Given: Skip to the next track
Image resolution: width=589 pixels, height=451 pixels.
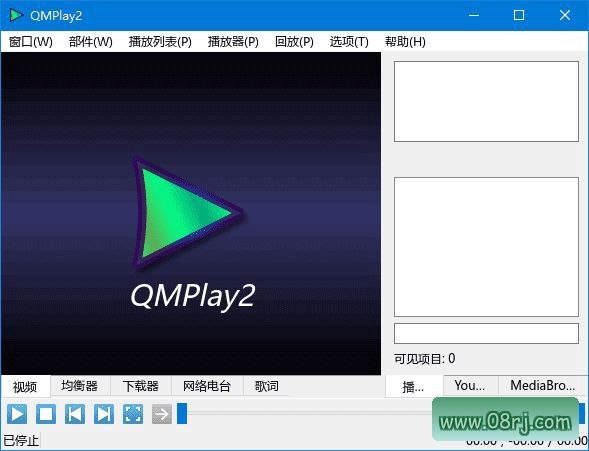Looking at the screenshot, I should 104,414.
